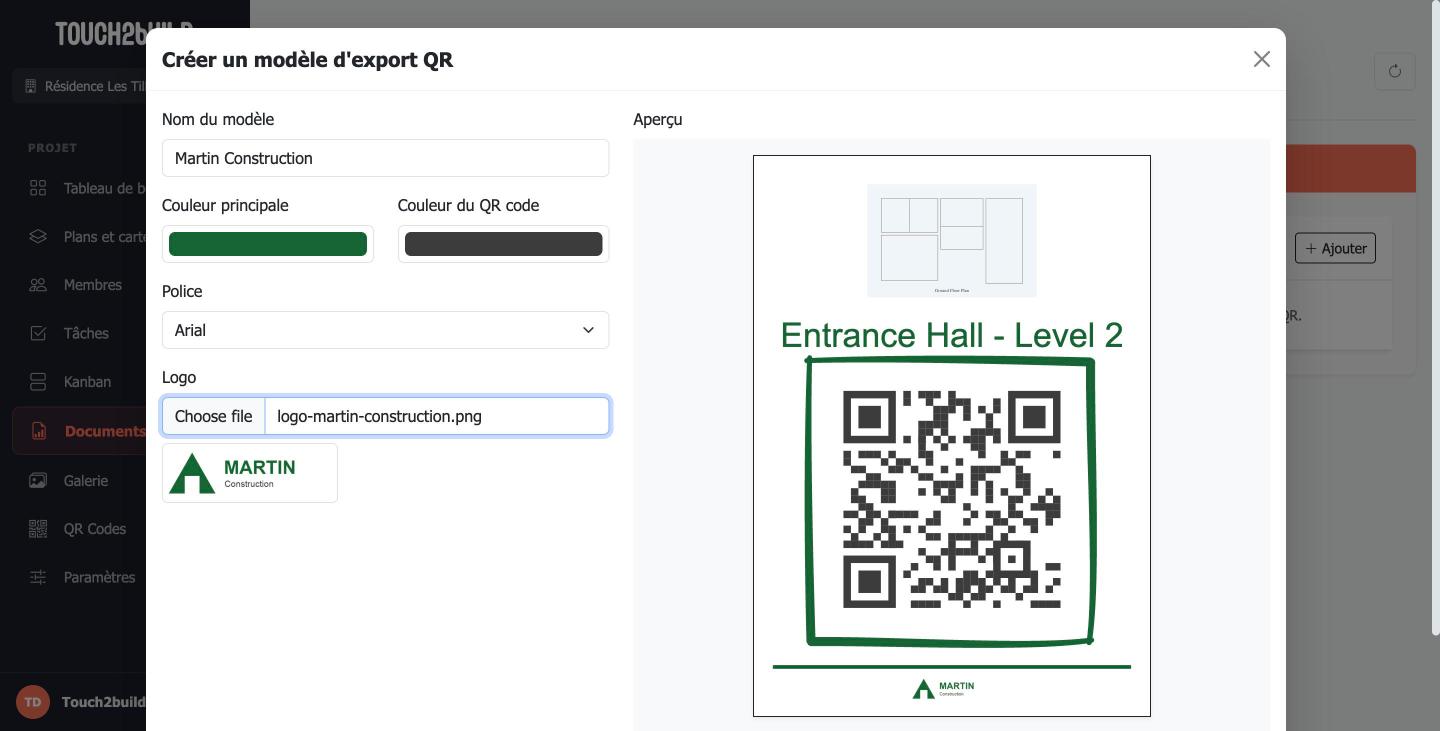Click the Martin logo at preview bottom
The image size is (1440, 731).
click(943, 688)
